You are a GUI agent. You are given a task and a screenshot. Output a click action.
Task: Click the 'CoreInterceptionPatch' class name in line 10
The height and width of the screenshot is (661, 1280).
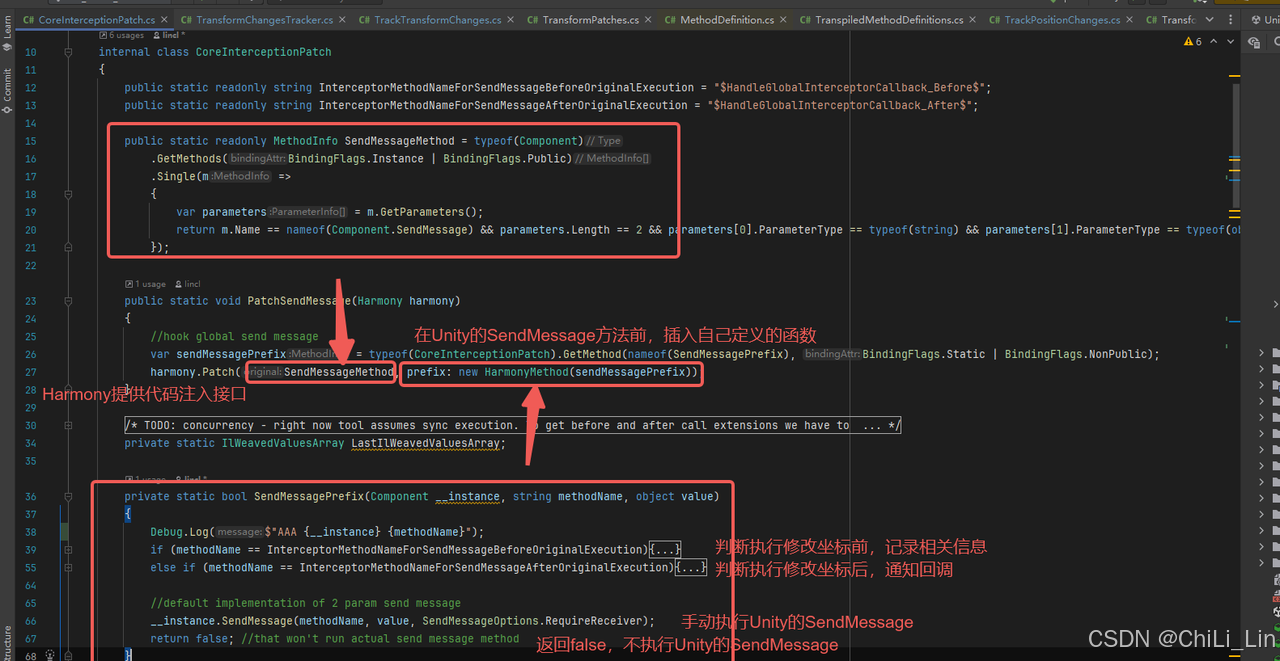coord(263,52)
